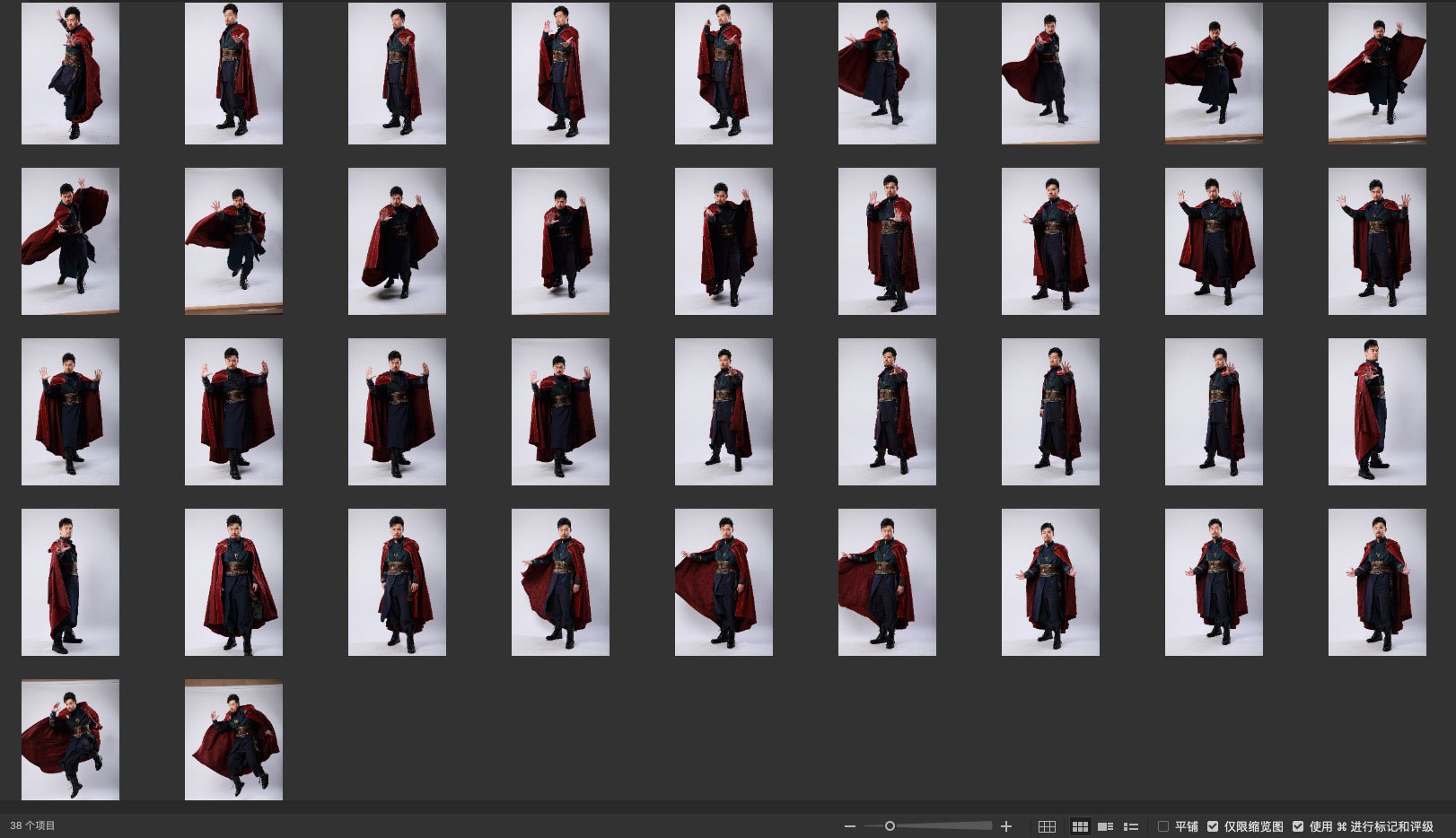
Task: Switch to details view with thumbnails
Action: [1106, 826]
